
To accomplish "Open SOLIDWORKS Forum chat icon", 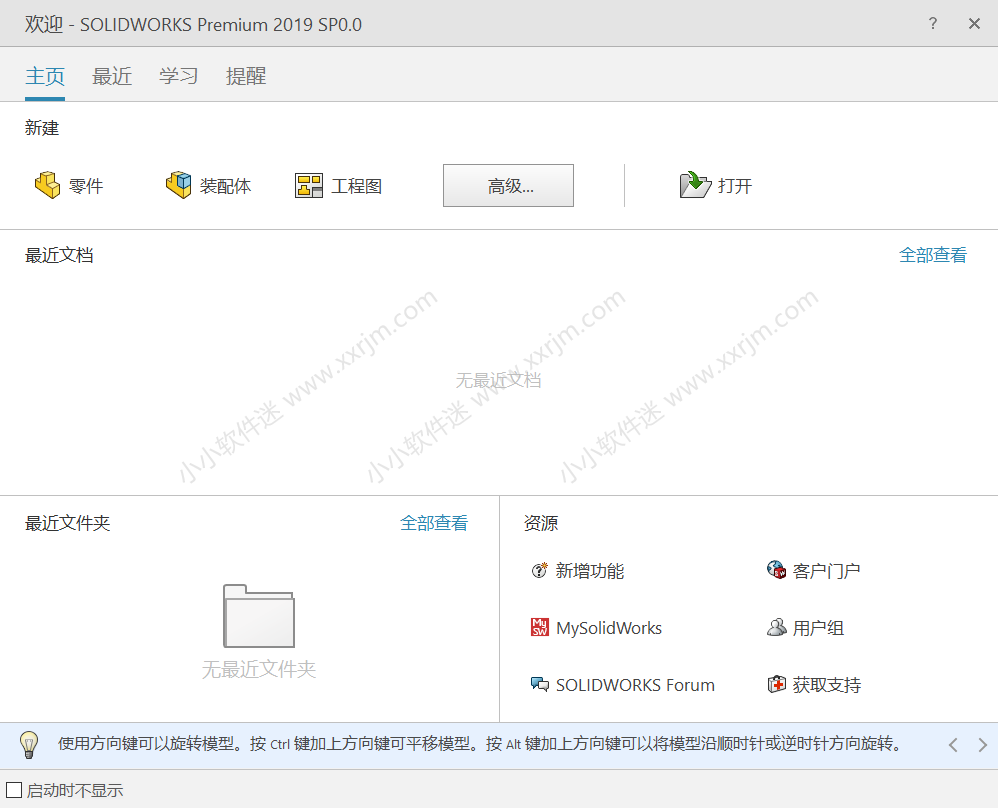I will tap(539, 684).
